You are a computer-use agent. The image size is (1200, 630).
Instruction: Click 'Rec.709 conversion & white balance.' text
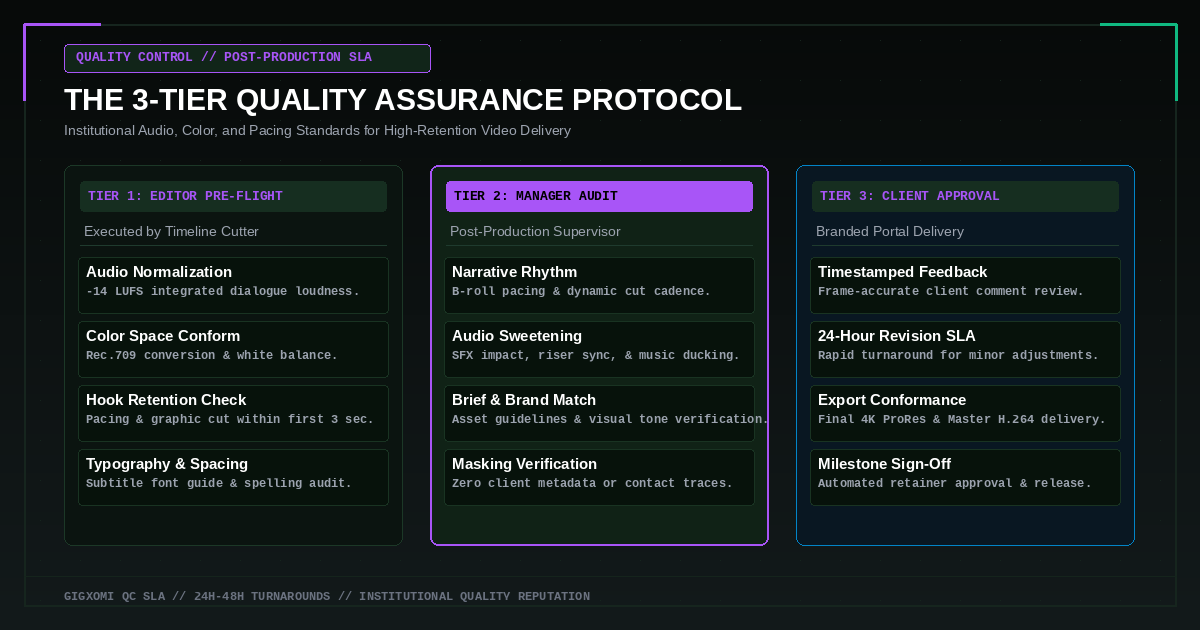(212, 355)
